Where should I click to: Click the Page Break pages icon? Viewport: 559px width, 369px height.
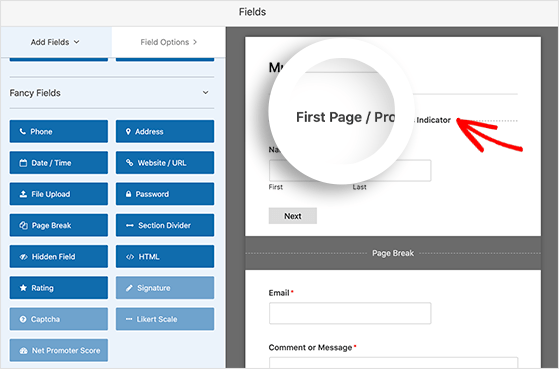point(23,225)
